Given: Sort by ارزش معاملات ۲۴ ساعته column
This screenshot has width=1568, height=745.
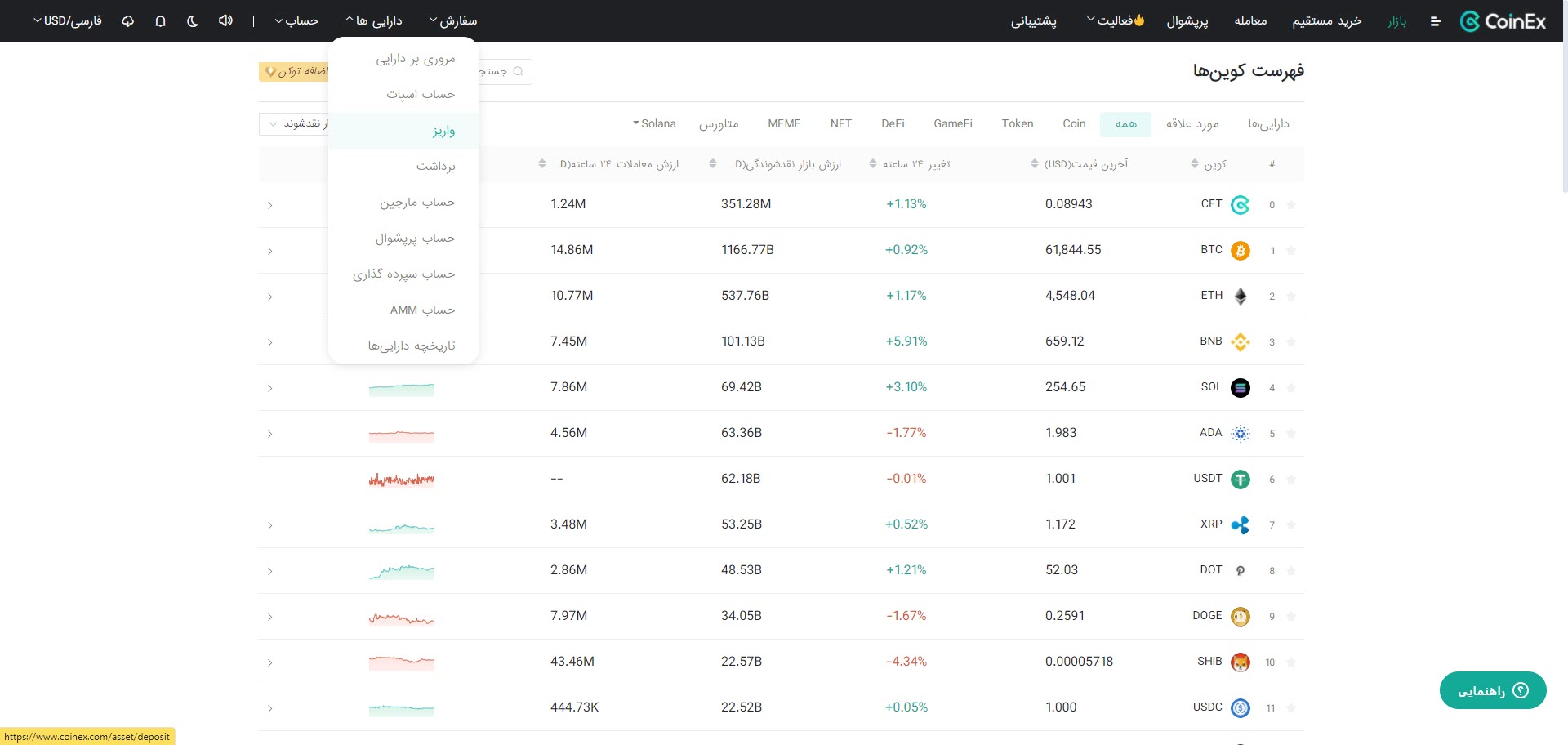Looking at the screenshot, I should coord(542,164).
